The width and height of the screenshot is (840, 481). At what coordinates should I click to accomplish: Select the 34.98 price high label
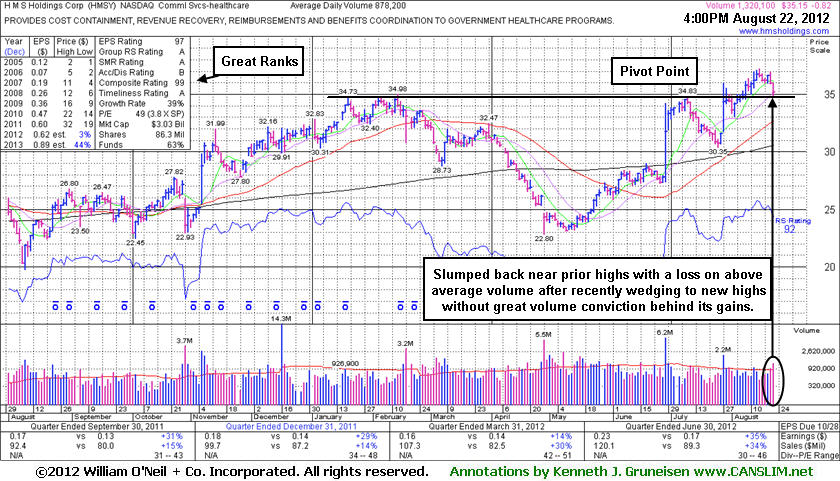point(398,89)
